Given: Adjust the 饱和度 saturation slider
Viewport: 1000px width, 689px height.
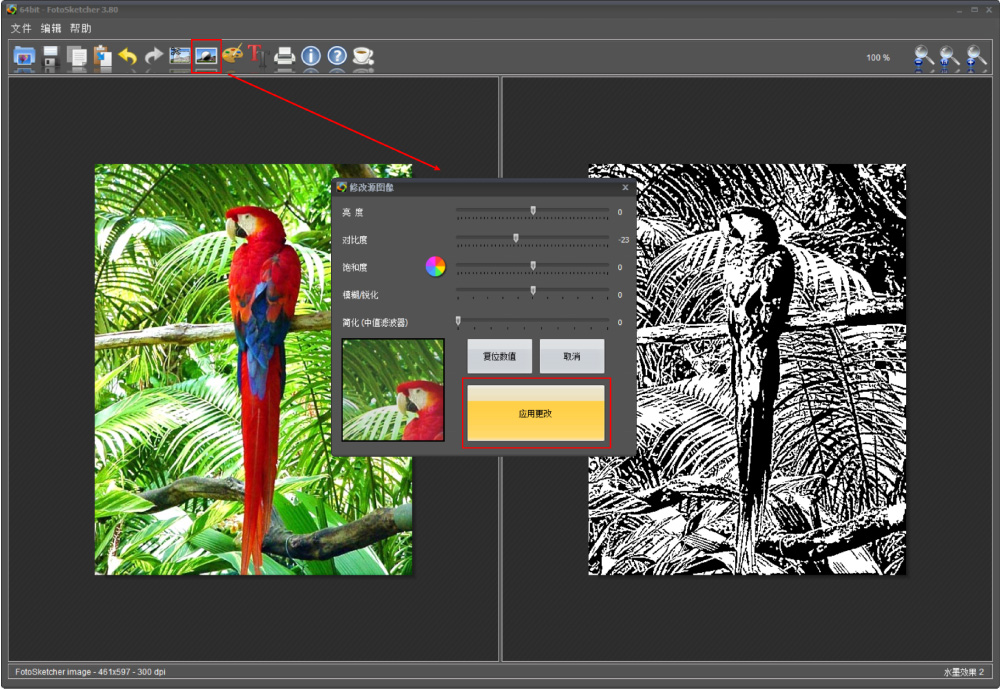Looking at the screenshot, I should 533,267.
